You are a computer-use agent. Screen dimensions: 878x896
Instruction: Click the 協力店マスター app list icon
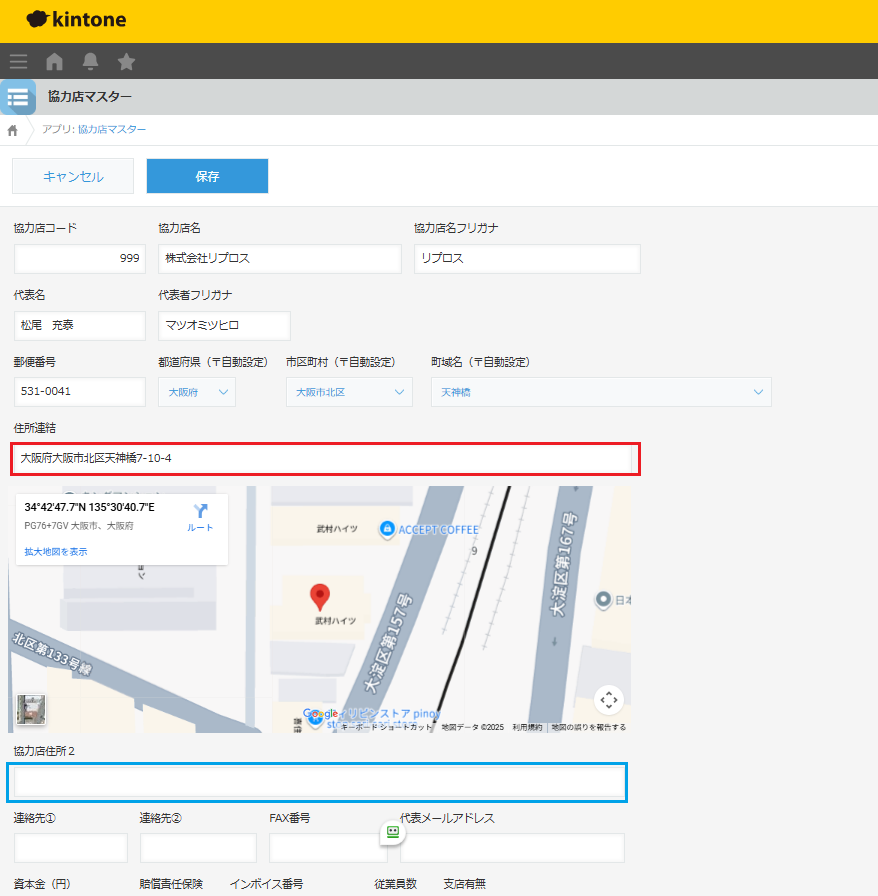[x=18, y=97]
